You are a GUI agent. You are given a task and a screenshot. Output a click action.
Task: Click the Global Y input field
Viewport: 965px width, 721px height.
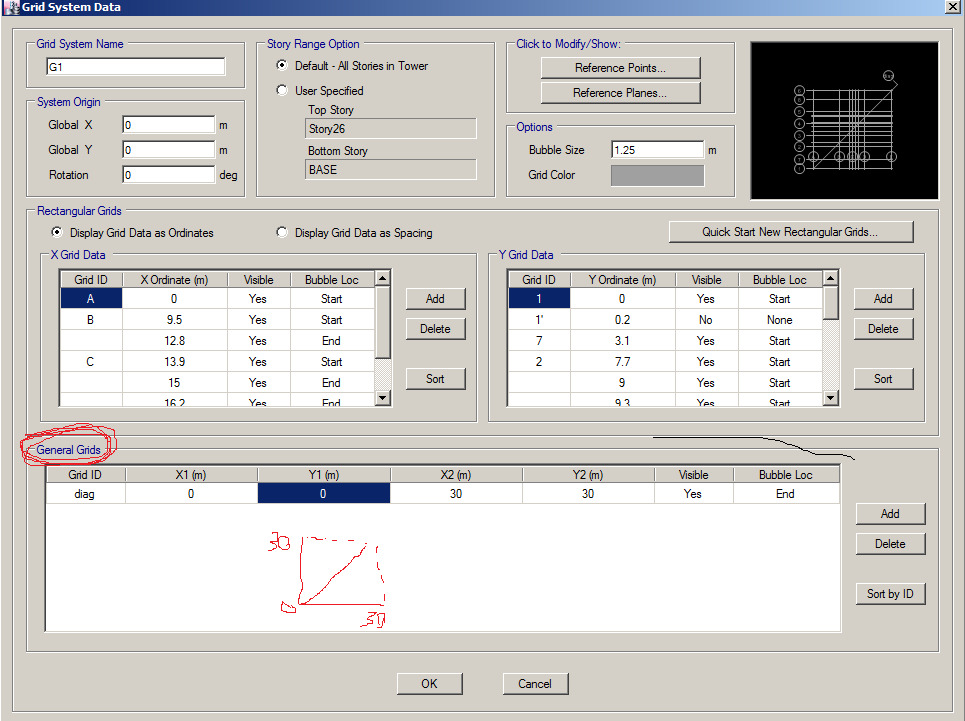[x=169, y=149]
